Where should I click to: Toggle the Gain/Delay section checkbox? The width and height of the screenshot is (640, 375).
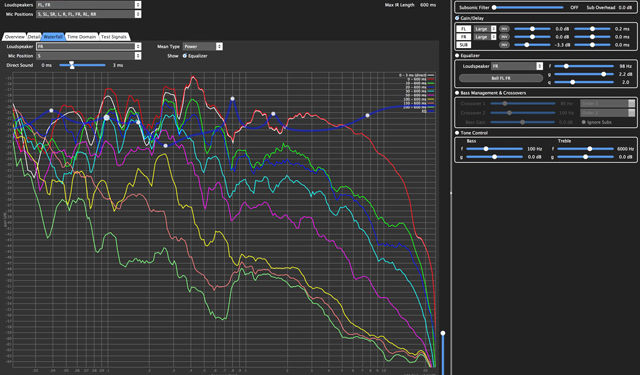pos(457,18)
